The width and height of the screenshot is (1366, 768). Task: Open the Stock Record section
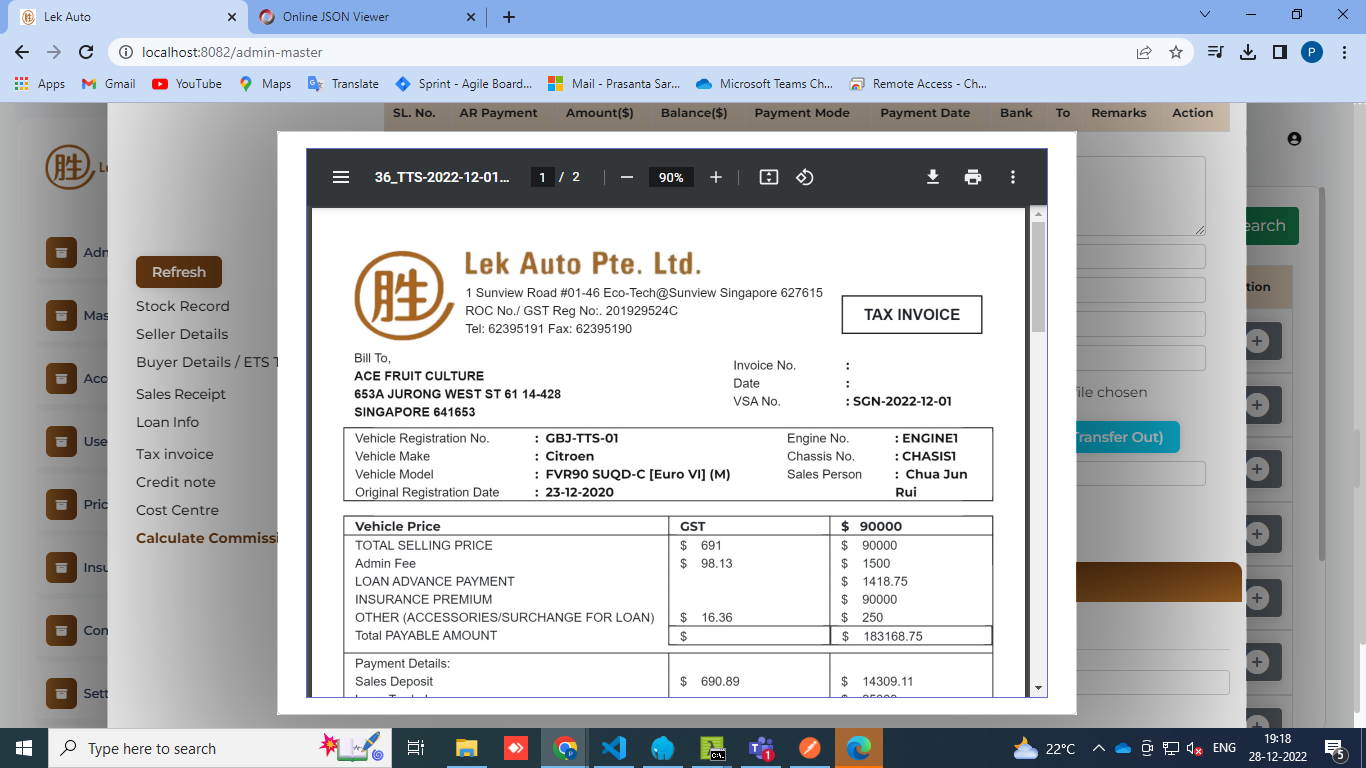pyautogui.click(x=183, y=306)
